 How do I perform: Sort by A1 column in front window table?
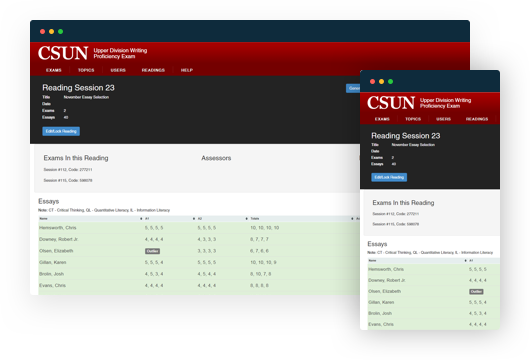471,261
